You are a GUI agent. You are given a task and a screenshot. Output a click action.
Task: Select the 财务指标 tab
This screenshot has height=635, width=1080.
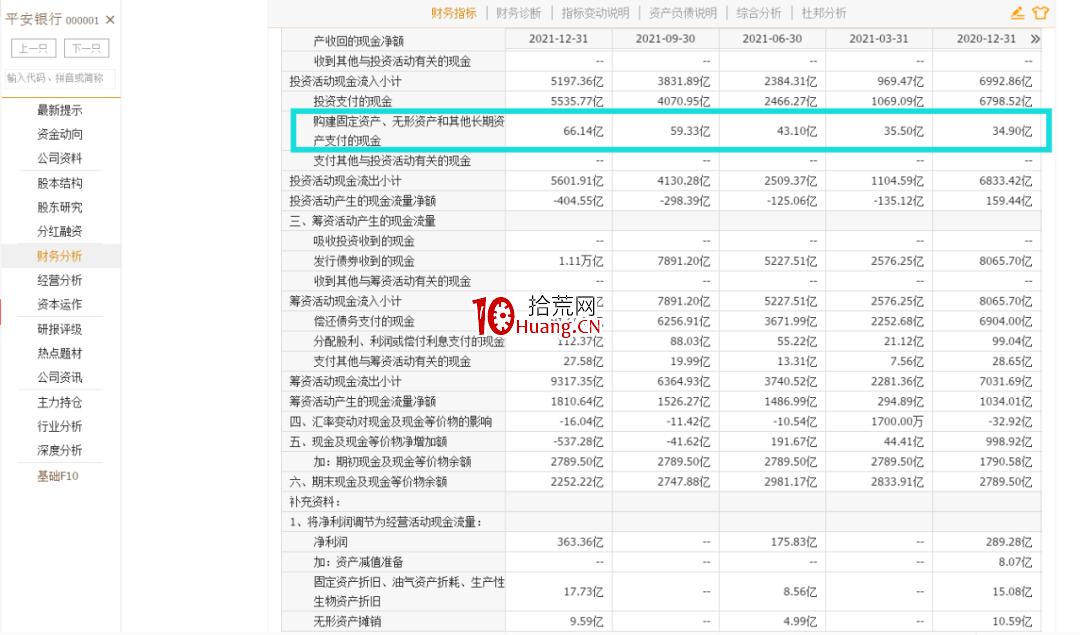(454, 13)
